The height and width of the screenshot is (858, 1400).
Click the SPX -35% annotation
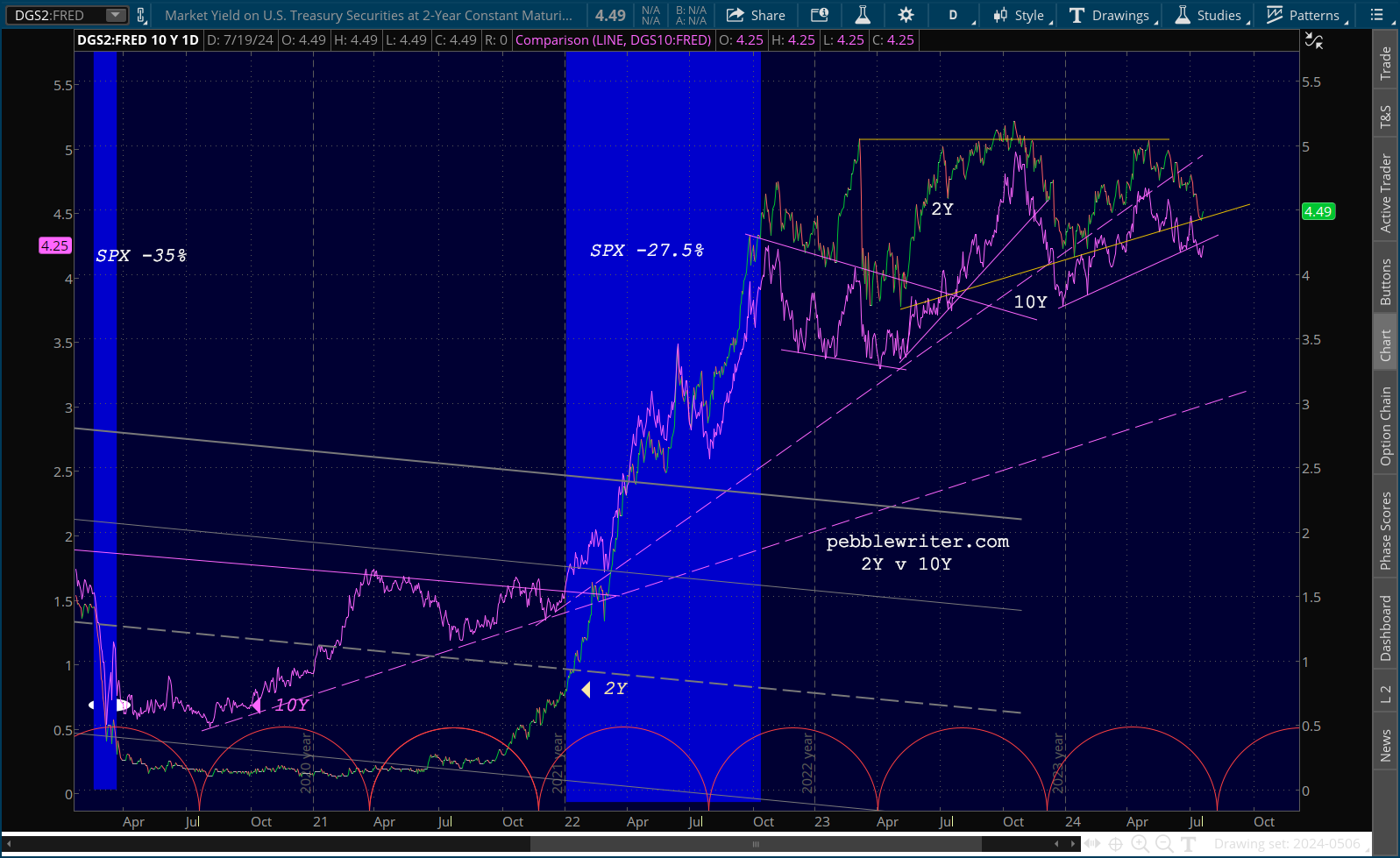141,256
